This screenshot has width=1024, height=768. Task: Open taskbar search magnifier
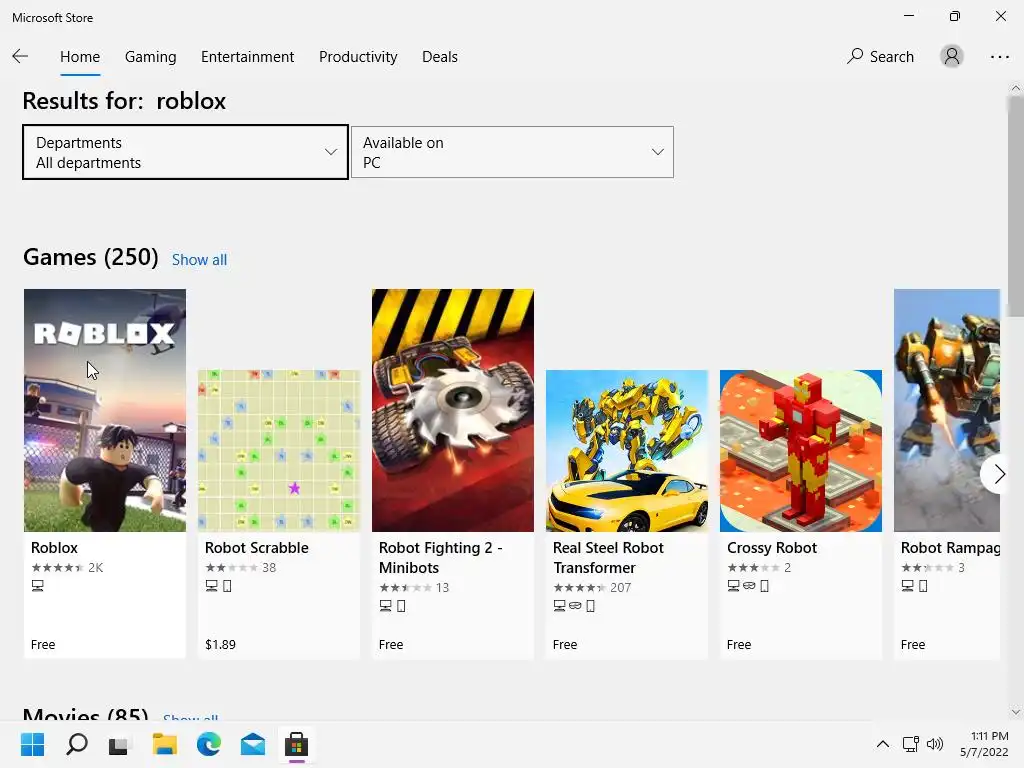pos(77,744)
